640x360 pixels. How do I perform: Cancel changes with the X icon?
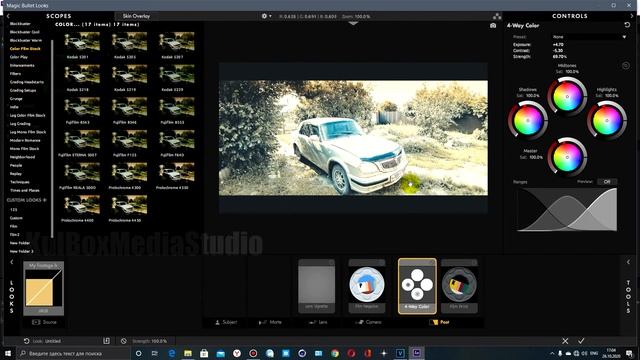(x=565, y=340)
